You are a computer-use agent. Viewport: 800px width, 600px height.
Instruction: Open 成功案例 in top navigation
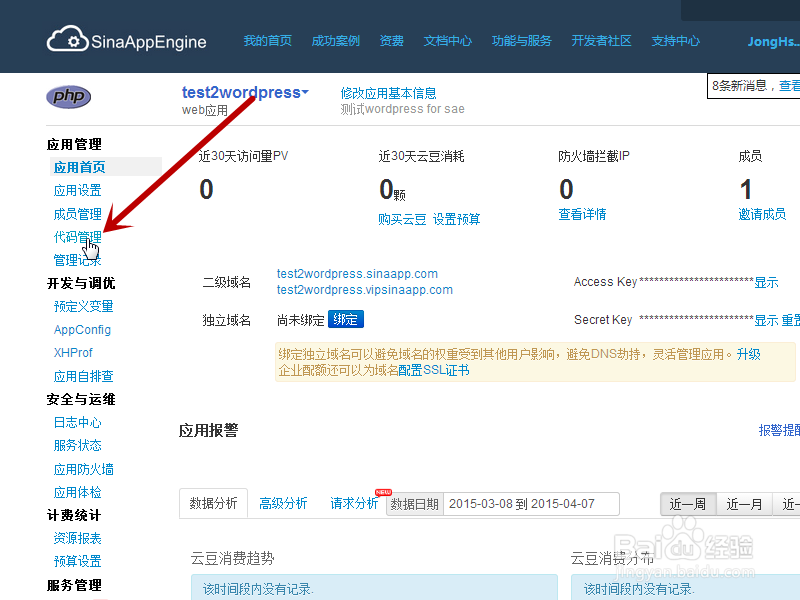[335, 41]
